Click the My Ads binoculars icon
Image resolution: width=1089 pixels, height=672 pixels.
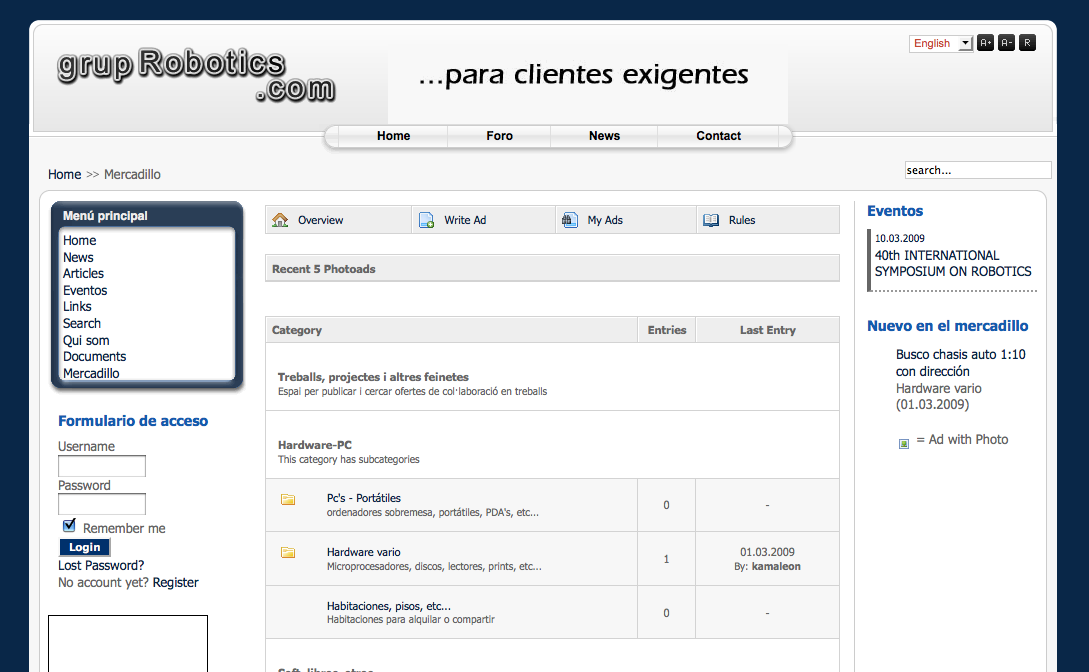pyautogui.click(x=570, y=220)
